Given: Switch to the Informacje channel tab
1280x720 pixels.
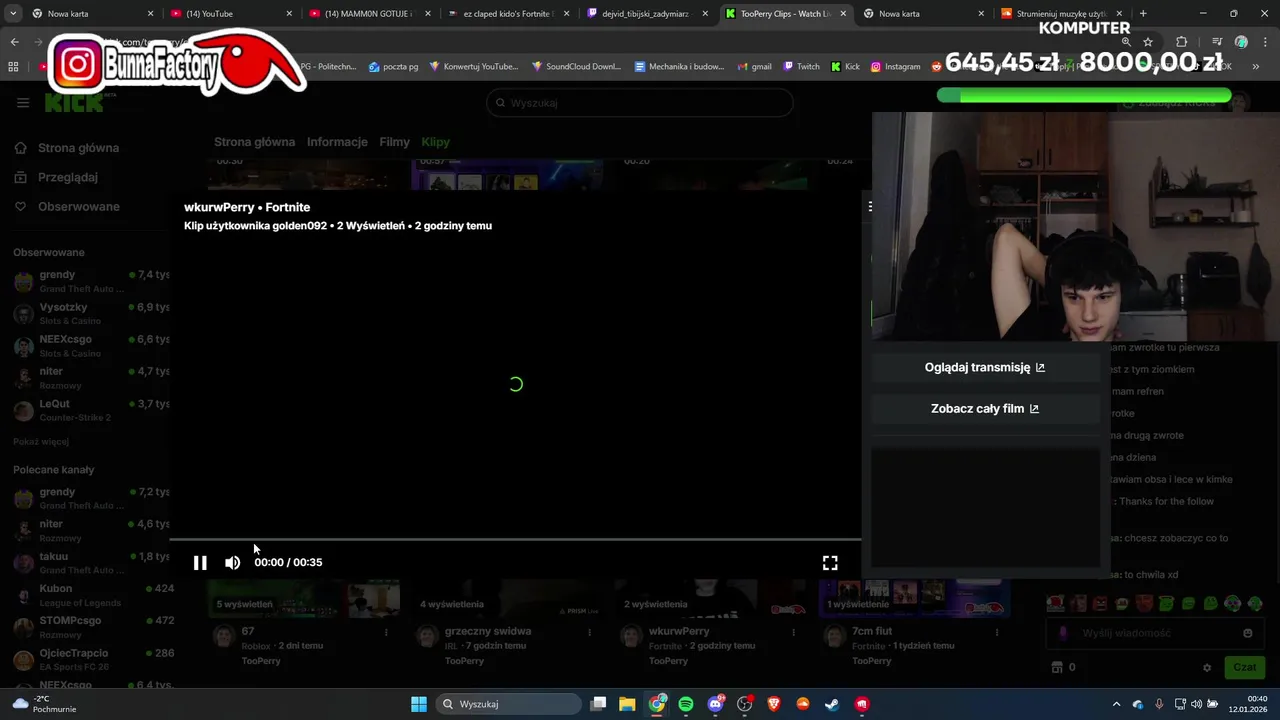Looking at the screenshot, I should point(337,142).
